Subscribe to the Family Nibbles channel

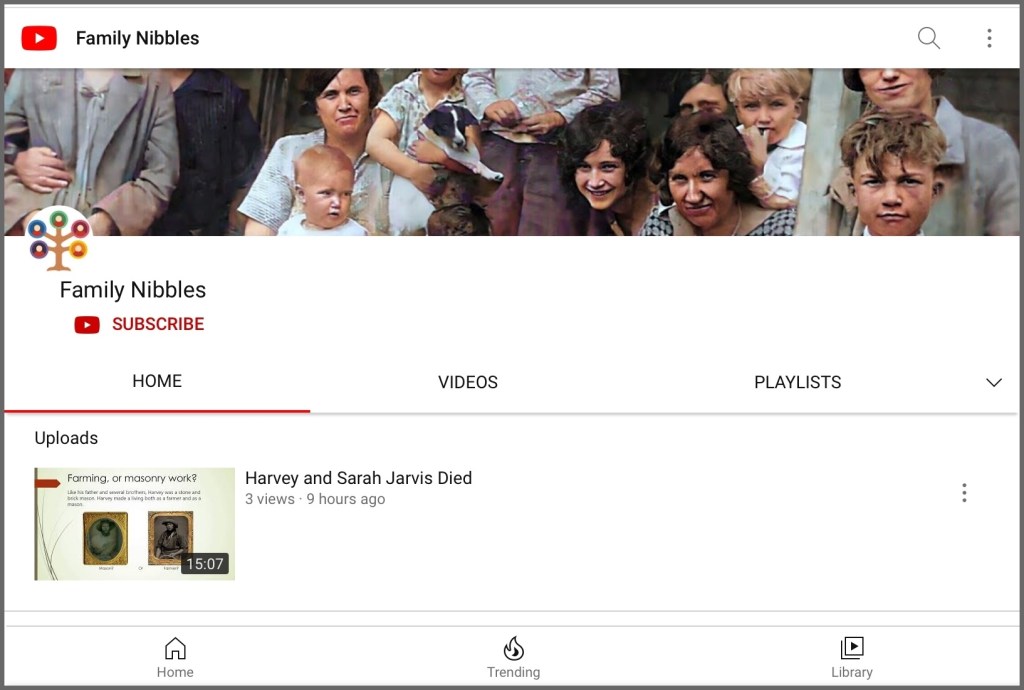157,324
